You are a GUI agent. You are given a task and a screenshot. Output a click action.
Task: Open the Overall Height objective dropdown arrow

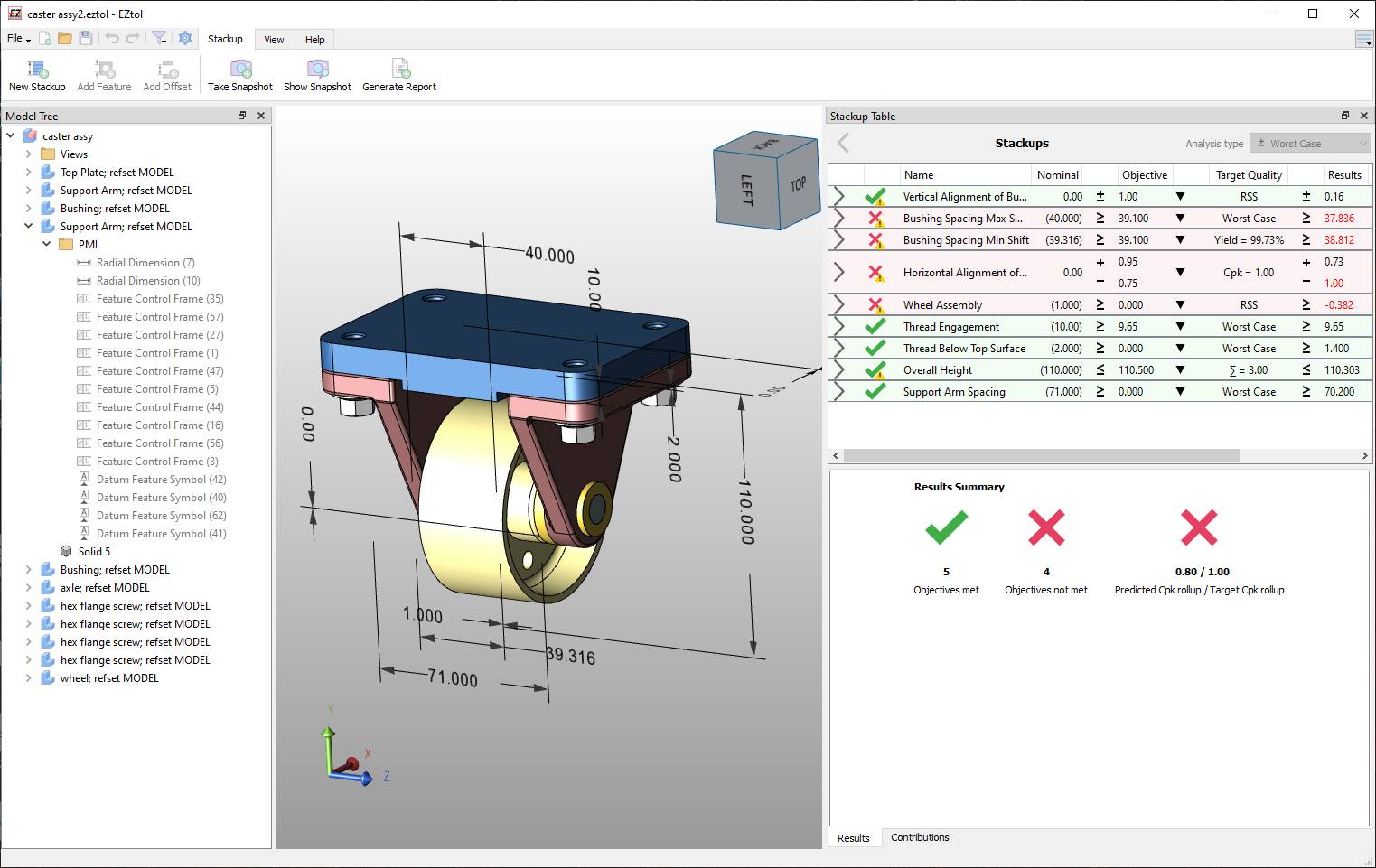(1180, 370)
